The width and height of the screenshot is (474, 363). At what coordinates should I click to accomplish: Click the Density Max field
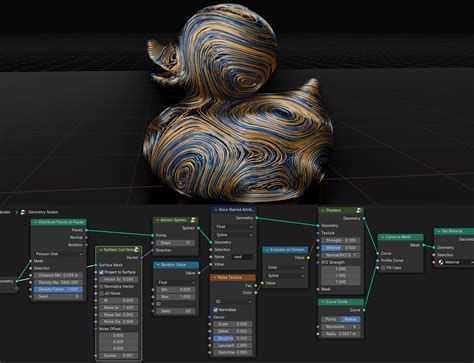point(59,282)
